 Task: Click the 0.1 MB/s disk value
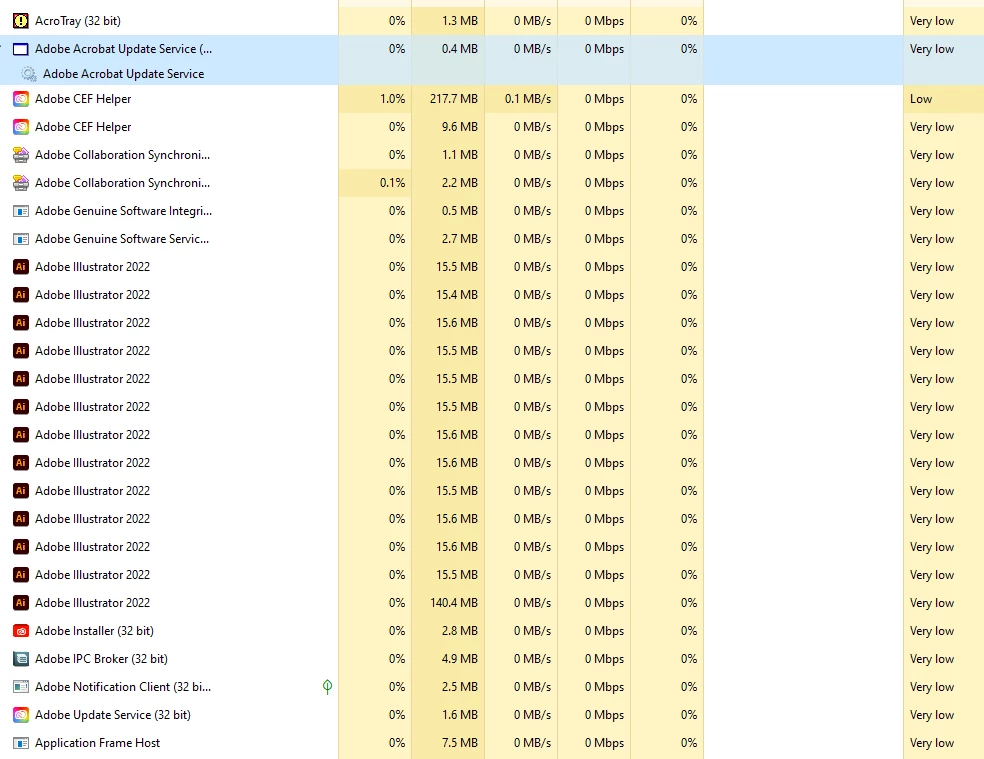tap(528, 99)
